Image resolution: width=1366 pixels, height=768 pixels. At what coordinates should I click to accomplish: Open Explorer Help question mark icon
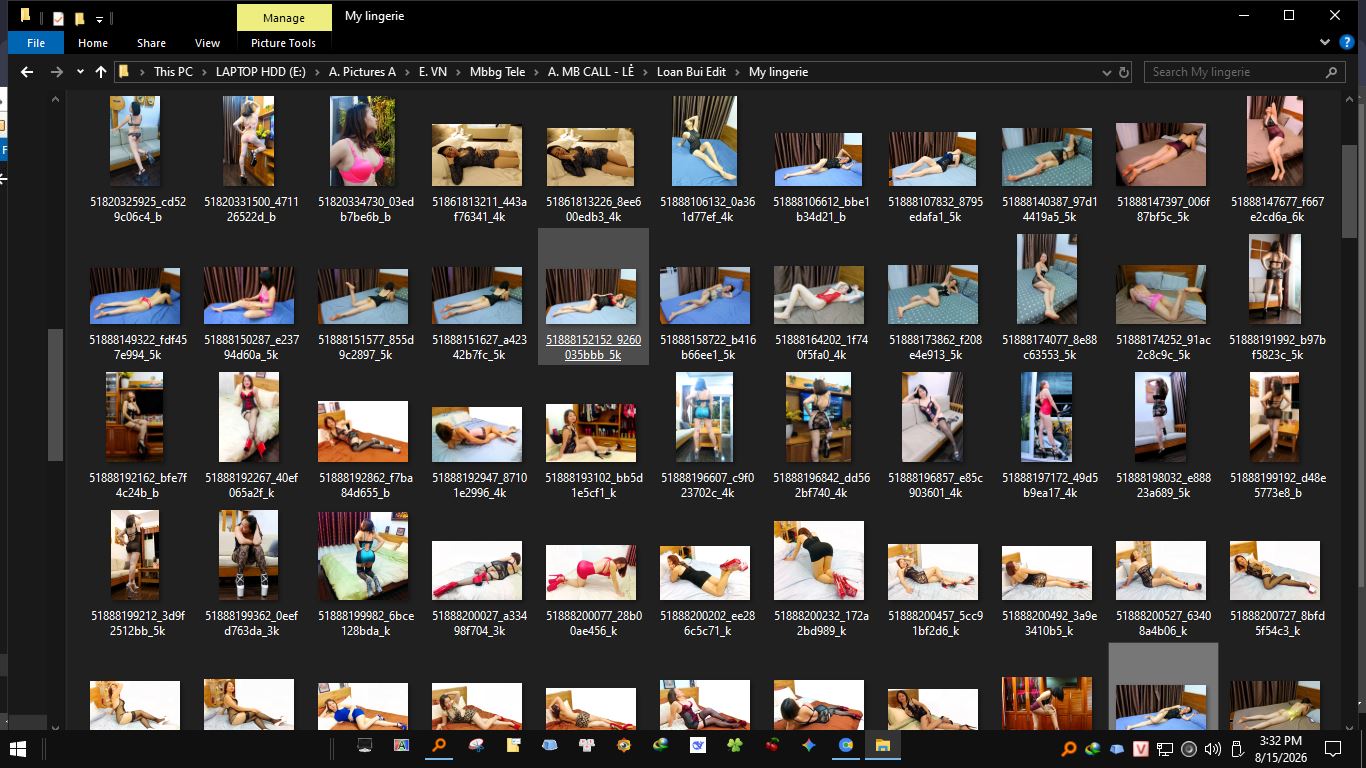tap(1346, 43)
